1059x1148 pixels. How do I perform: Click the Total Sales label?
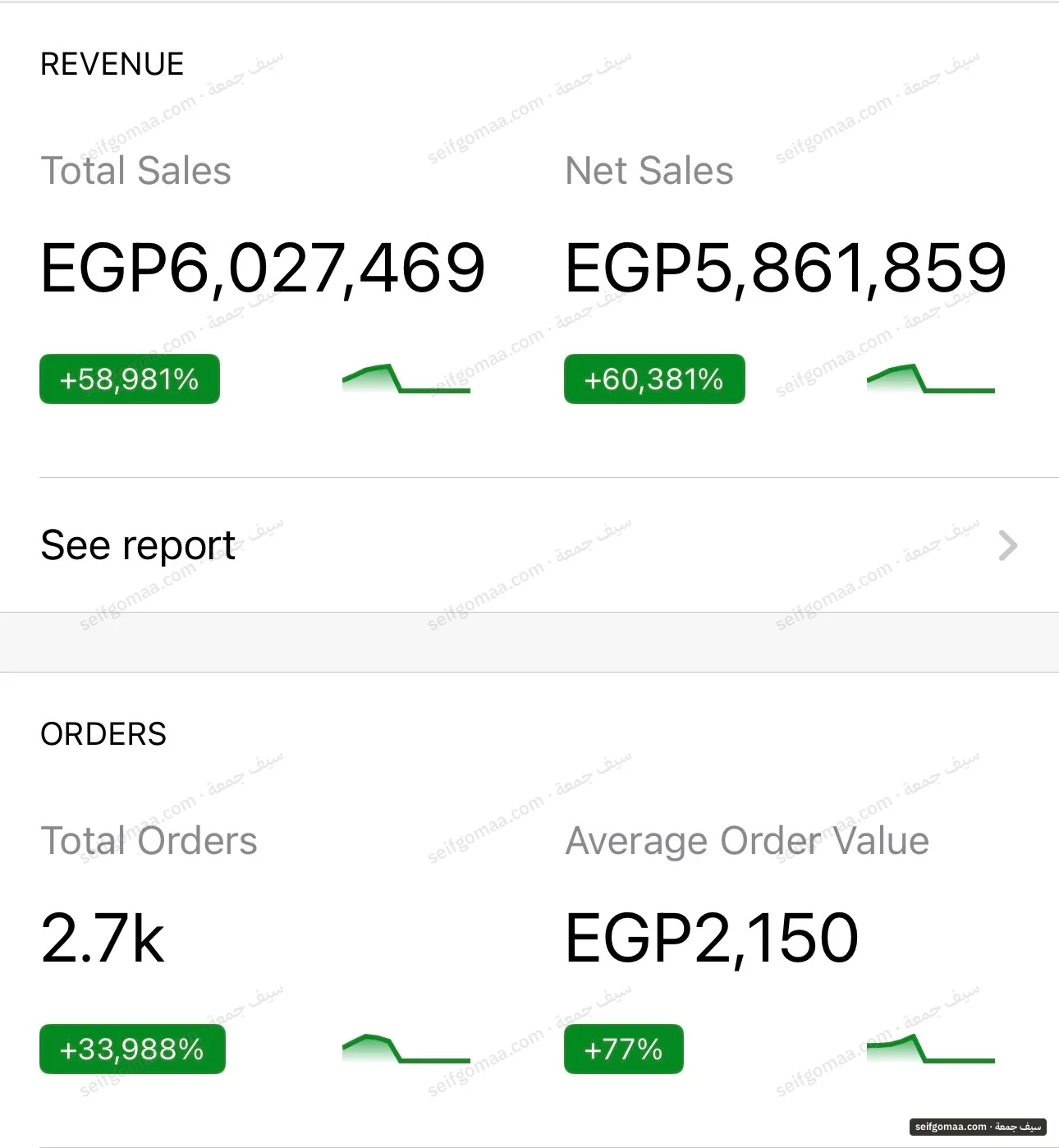click(x=136, y=171)
